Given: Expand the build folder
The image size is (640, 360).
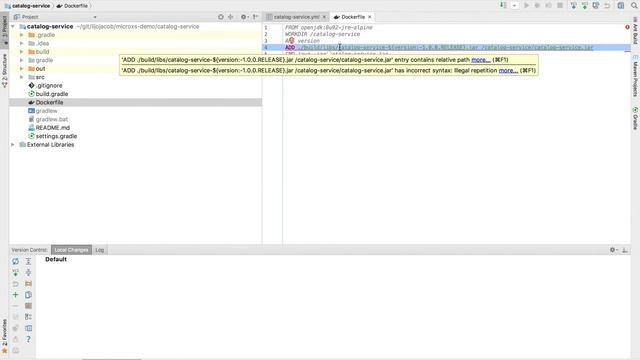Looking at the screenshot, I should coord(22,52).
